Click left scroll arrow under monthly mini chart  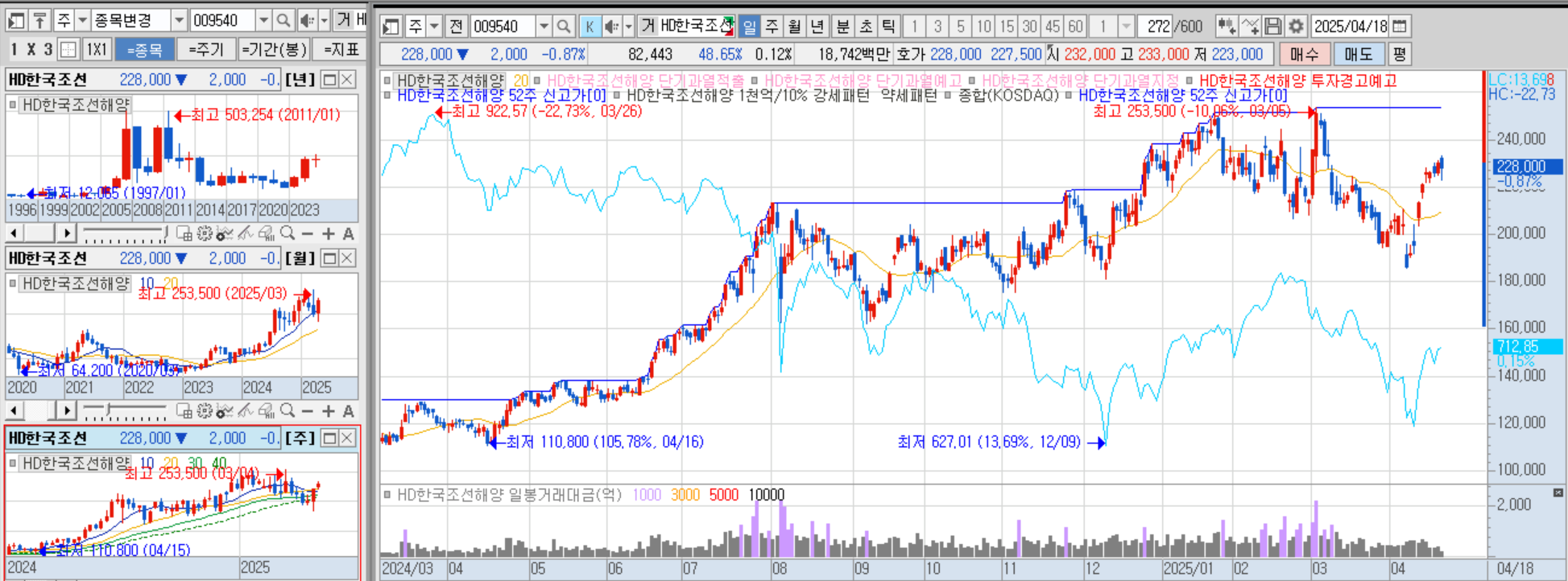(x=14, y=411)
